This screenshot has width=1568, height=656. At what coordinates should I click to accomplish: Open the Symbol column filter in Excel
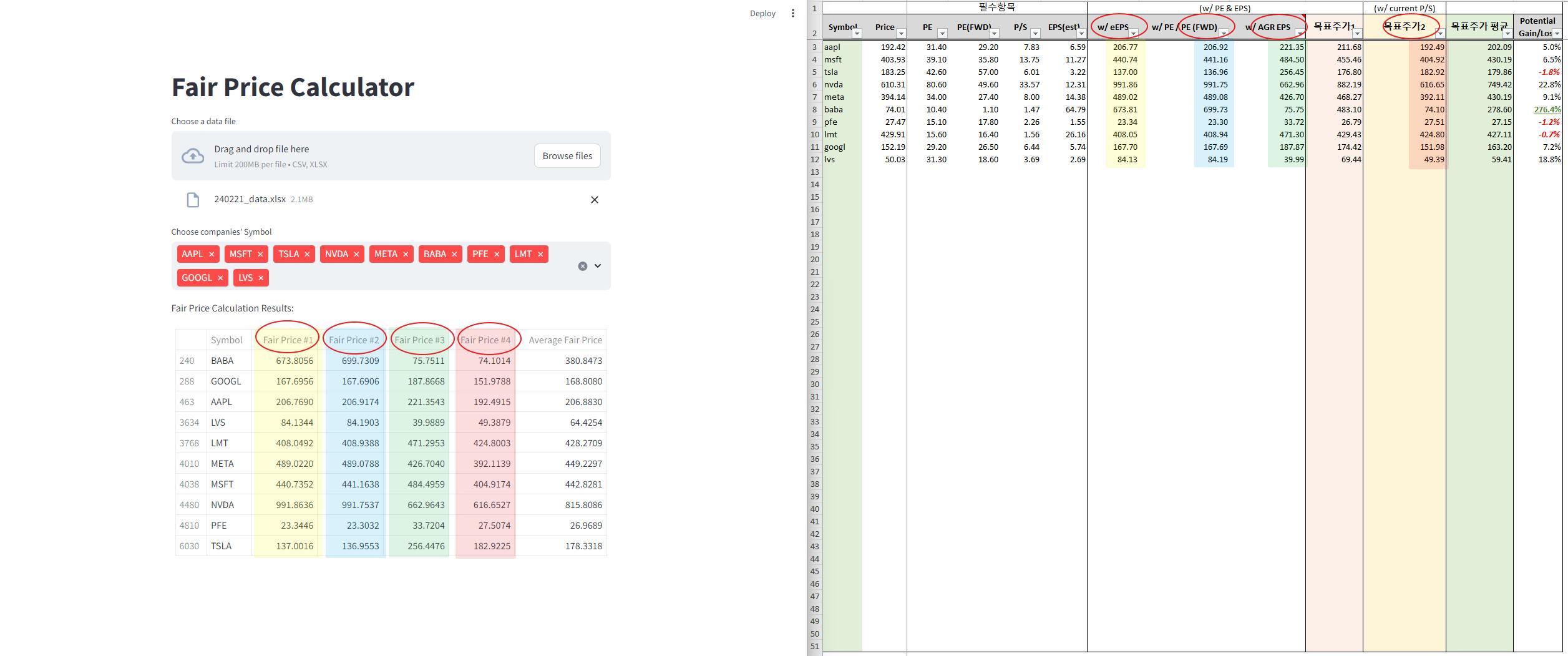click(857, 33)
